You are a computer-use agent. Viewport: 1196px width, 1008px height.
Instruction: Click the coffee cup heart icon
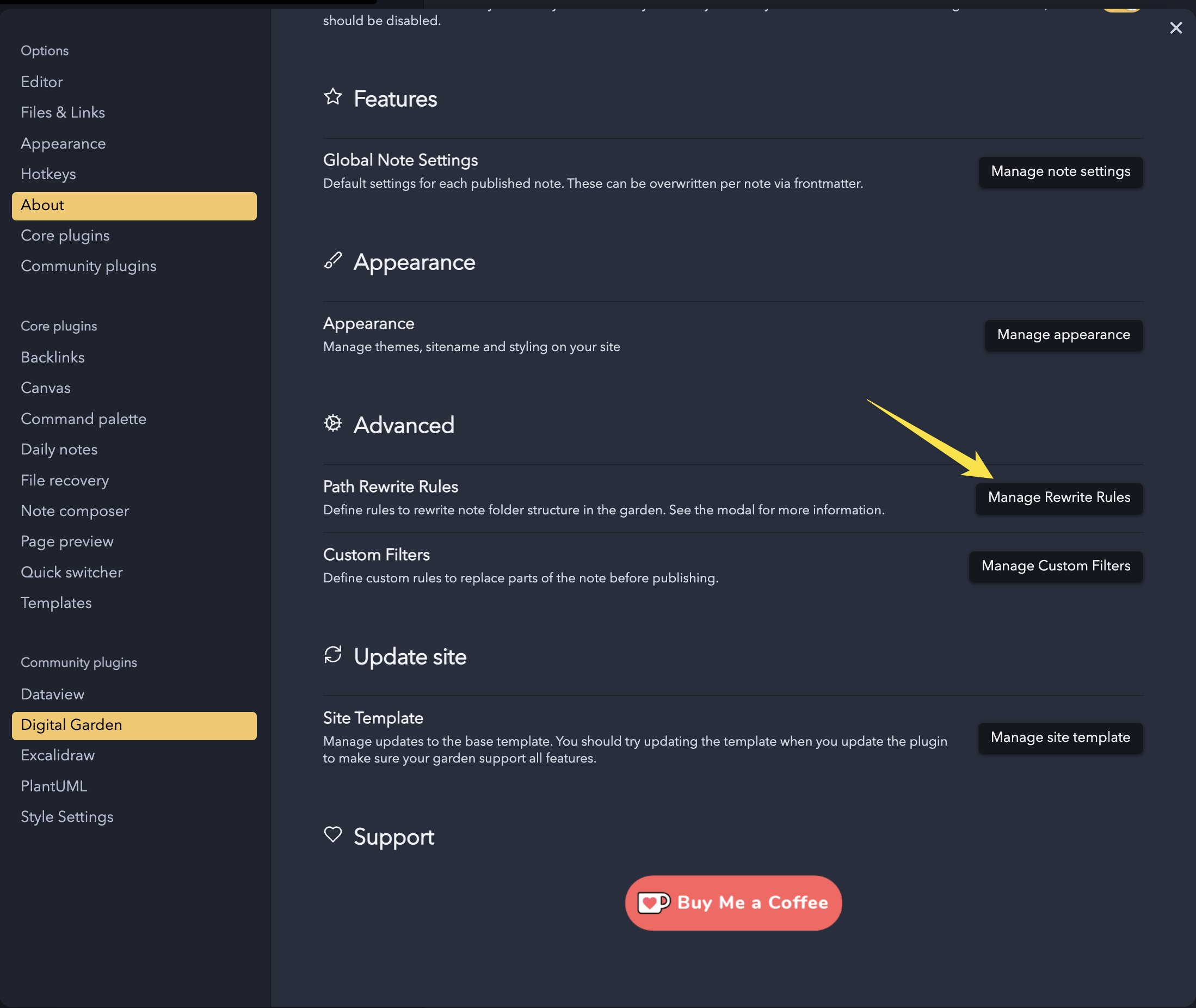[653, 903]
